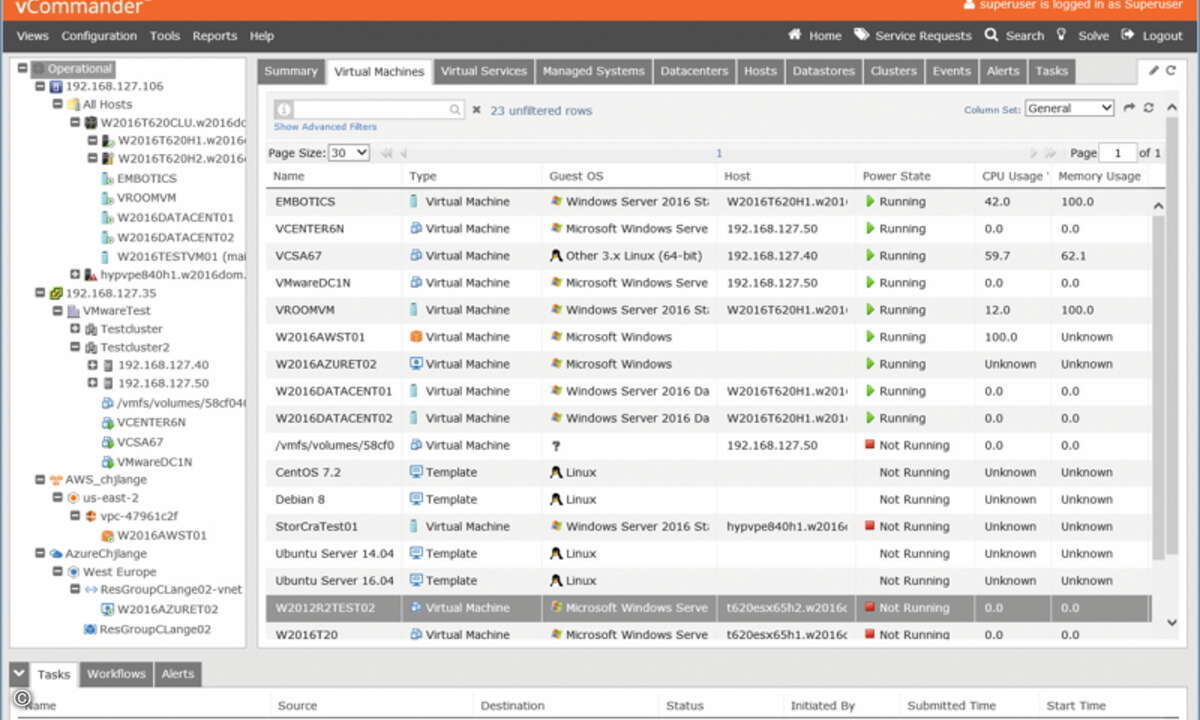This screenshot has width=1200, height=720.
Task: Open the Workflows tab in bottom panel
Action: pyautogui.click(x=116, y=674)
